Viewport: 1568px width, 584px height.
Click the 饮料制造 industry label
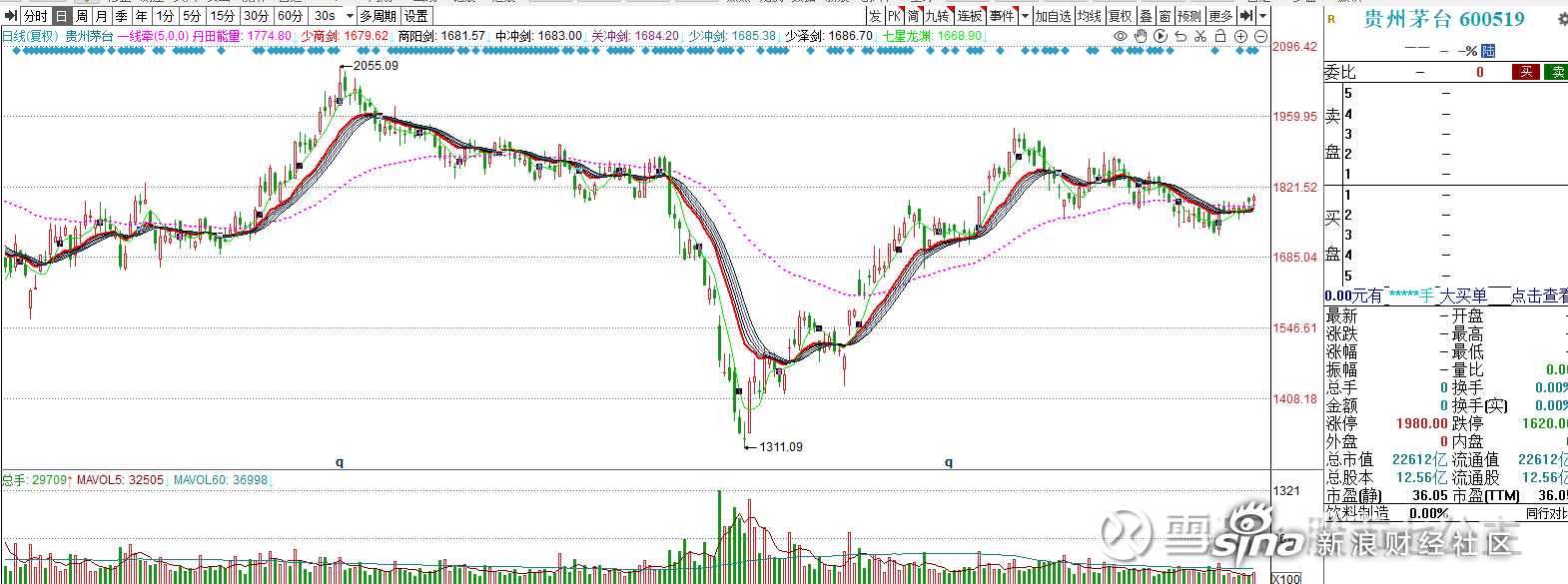[x=1357, y=513]
